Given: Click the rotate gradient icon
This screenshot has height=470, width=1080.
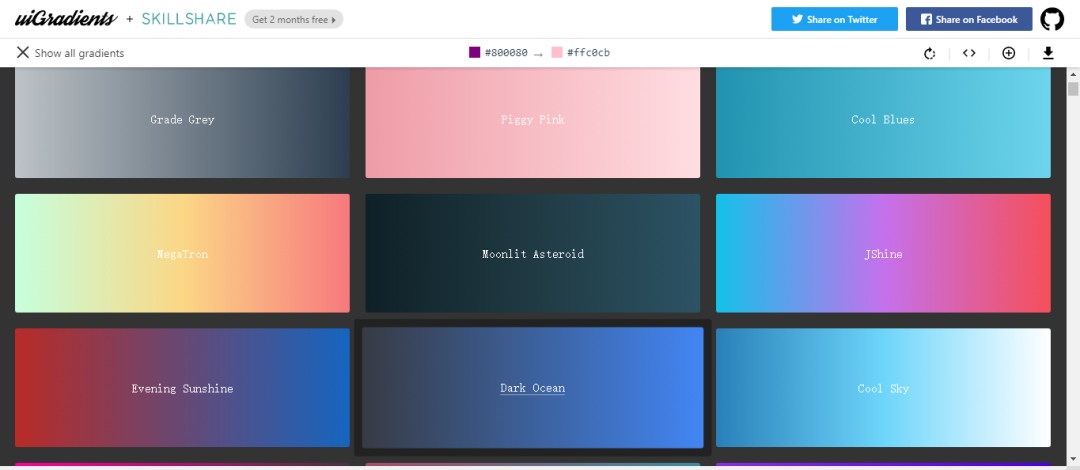Looking at the screenshot, I should click(930, 53).
